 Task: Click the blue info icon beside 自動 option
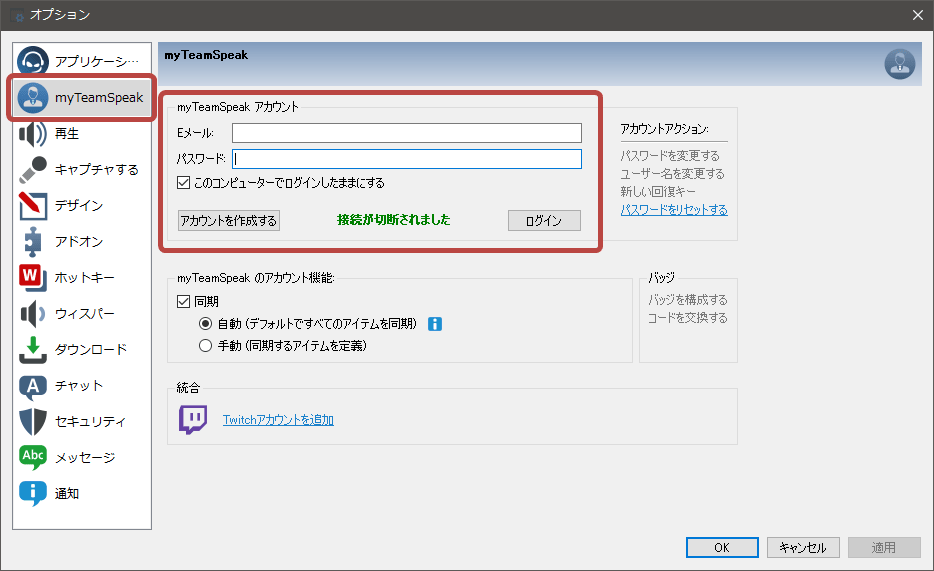point(435,324)
